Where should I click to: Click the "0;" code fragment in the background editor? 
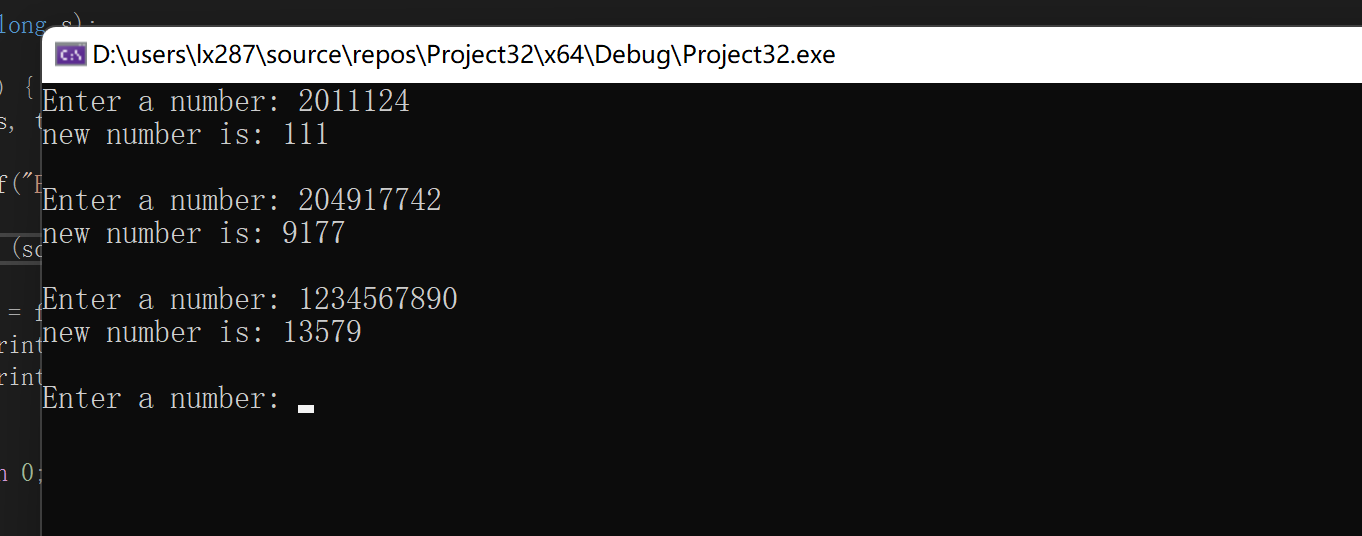coord(30,472)
